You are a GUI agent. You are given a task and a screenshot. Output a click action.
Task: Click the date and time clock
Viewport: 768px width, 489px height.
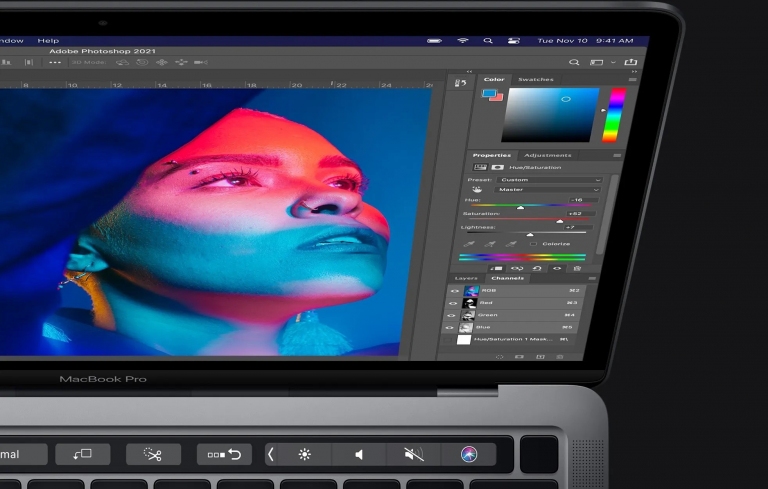(x=585, y=41)
